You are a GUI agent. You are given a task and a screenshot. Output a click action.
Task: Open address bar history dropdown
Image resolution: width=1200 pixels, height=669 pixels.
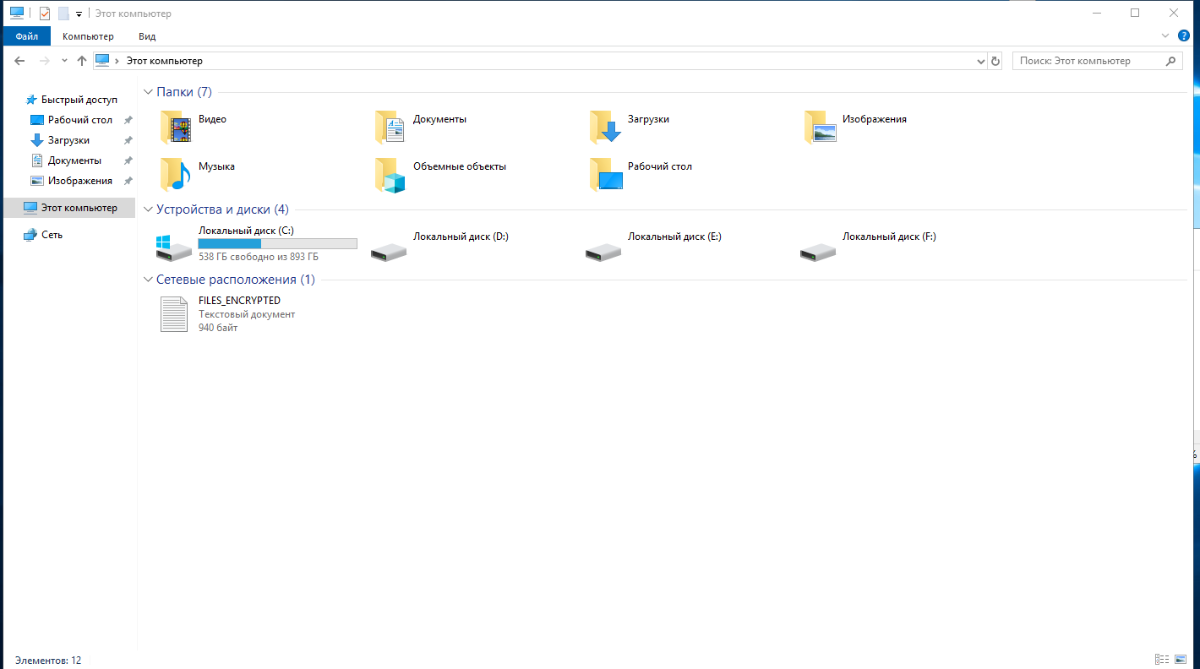click(981, 61)
